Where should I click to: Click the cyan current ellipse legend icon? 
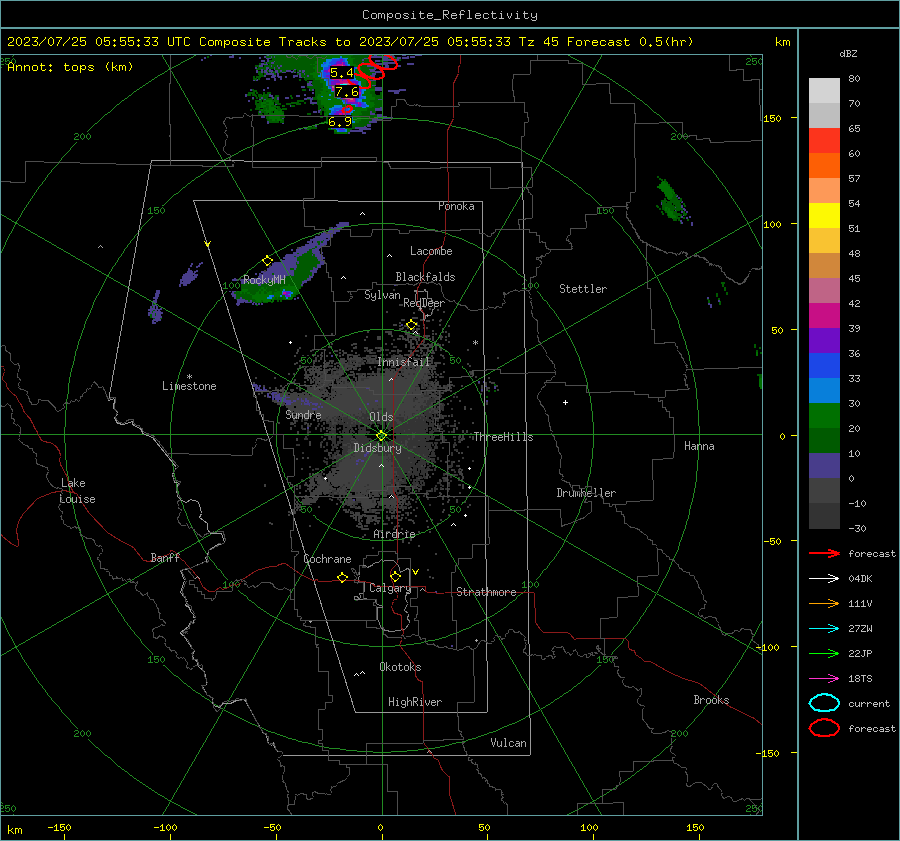click(824, 703)
